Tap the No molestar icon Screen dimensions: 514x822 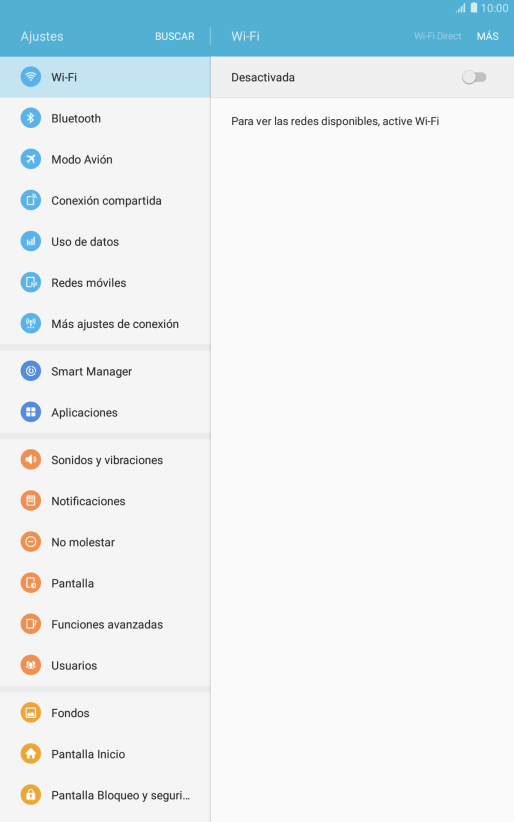[x=30, y=542]
